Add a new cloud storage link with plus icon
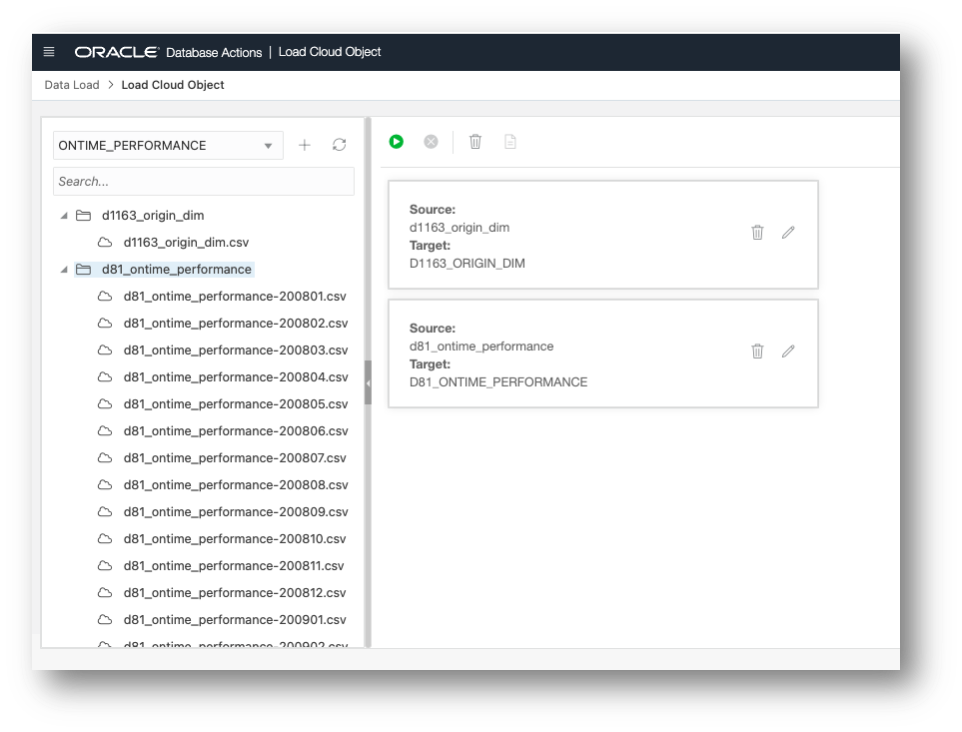 [x=305, y=145]
